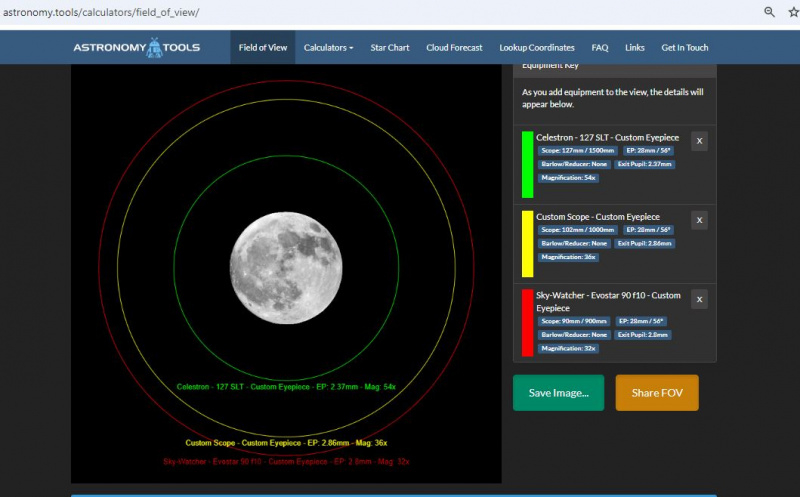The image size is (800, 497).
Task: Open the Star Chart page
Action: [x=390, y=47]
